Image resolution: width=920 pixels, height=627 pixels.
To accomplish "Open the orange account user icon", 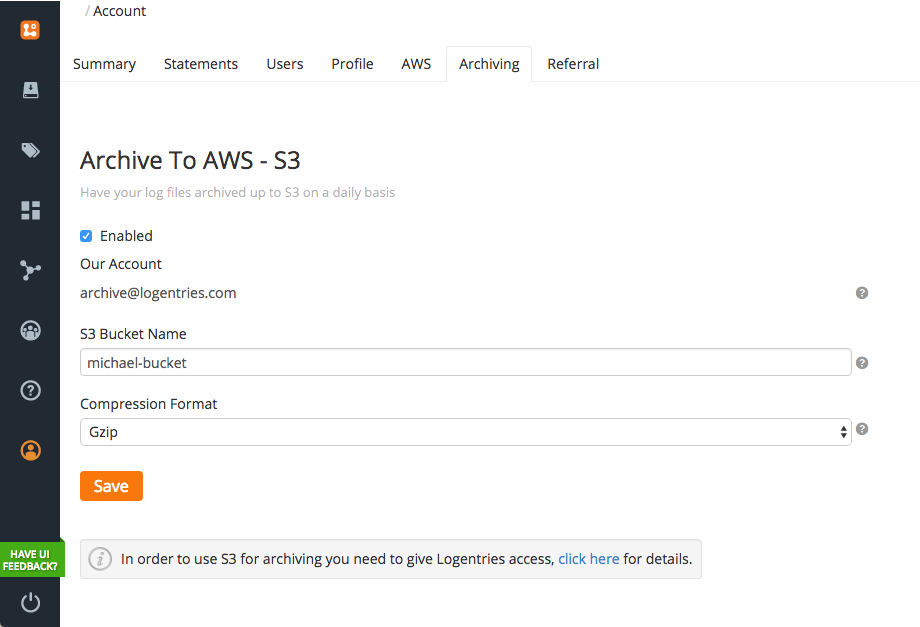I will coord(31,450).
